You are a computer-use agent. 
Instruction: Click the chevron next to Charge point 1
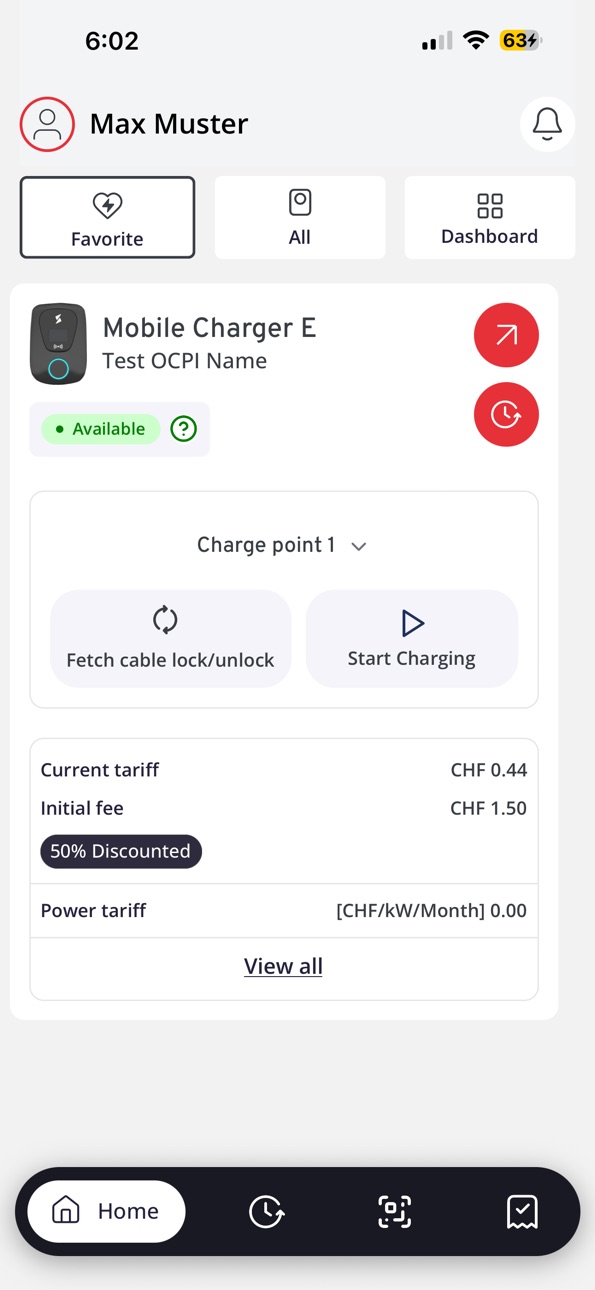point(359,546)
